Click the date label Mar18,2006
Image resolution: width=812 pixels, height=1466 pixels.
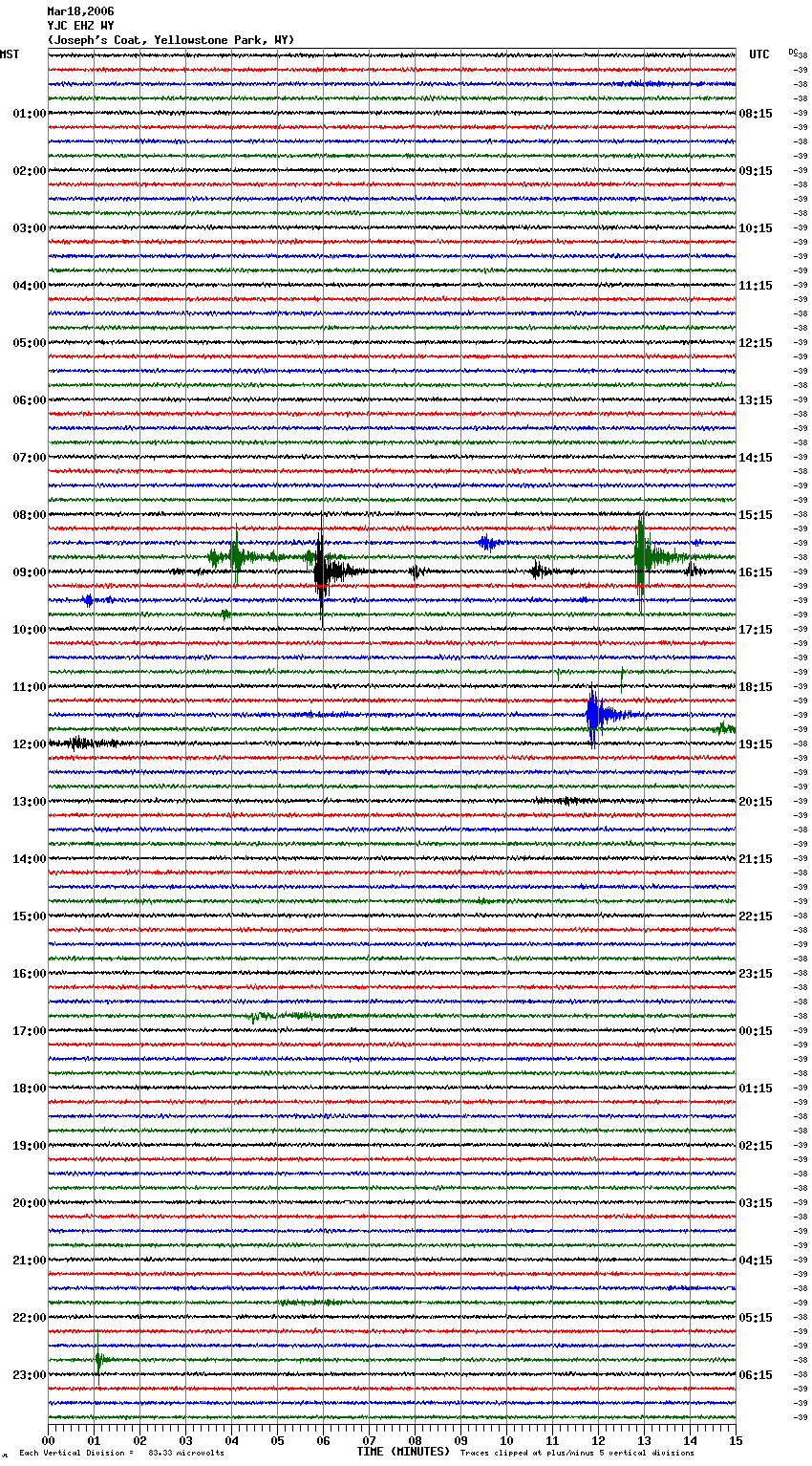point(80,11)
